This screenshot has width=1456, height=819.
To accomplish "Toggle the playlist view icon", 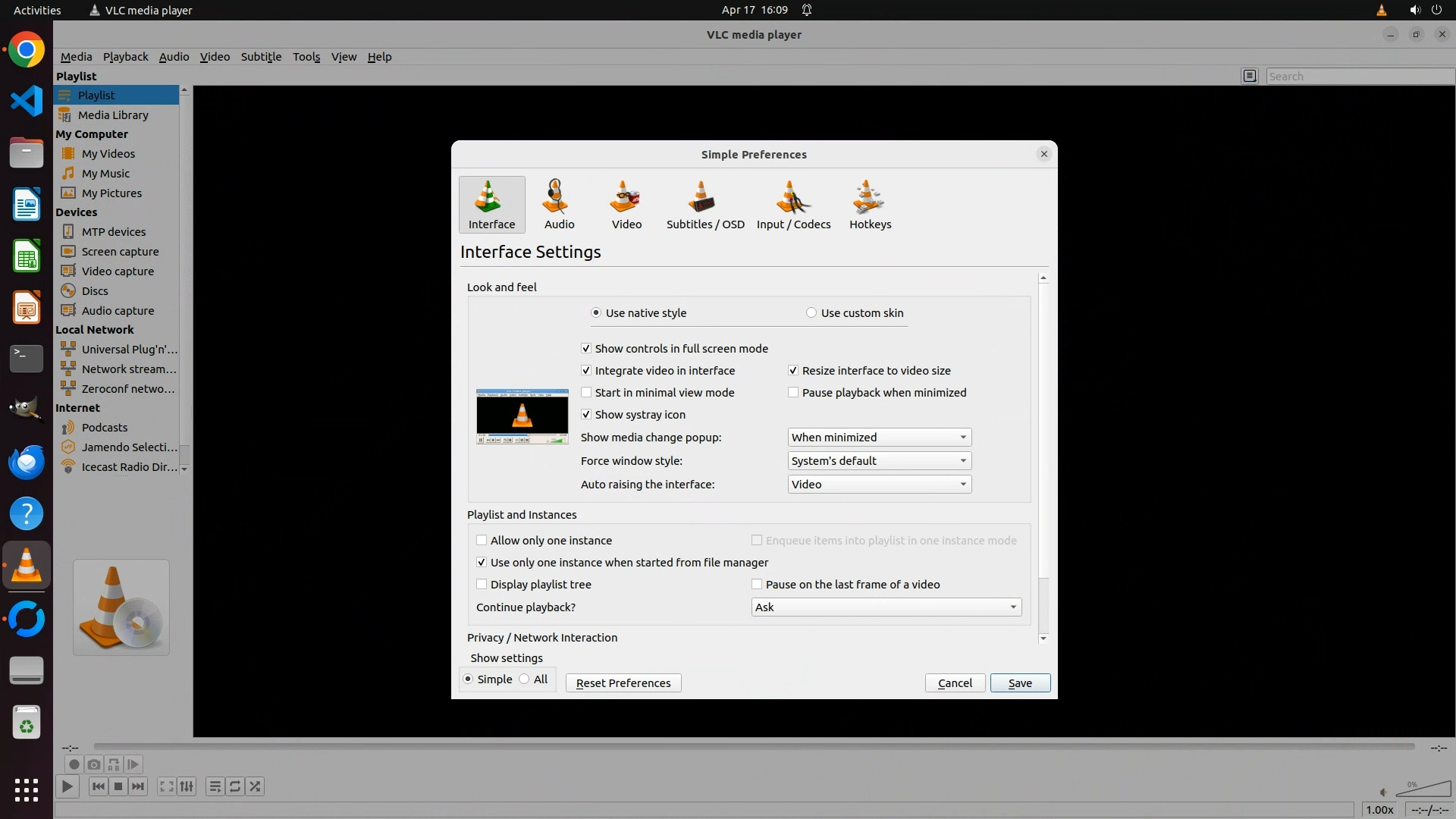I will 215,786.
